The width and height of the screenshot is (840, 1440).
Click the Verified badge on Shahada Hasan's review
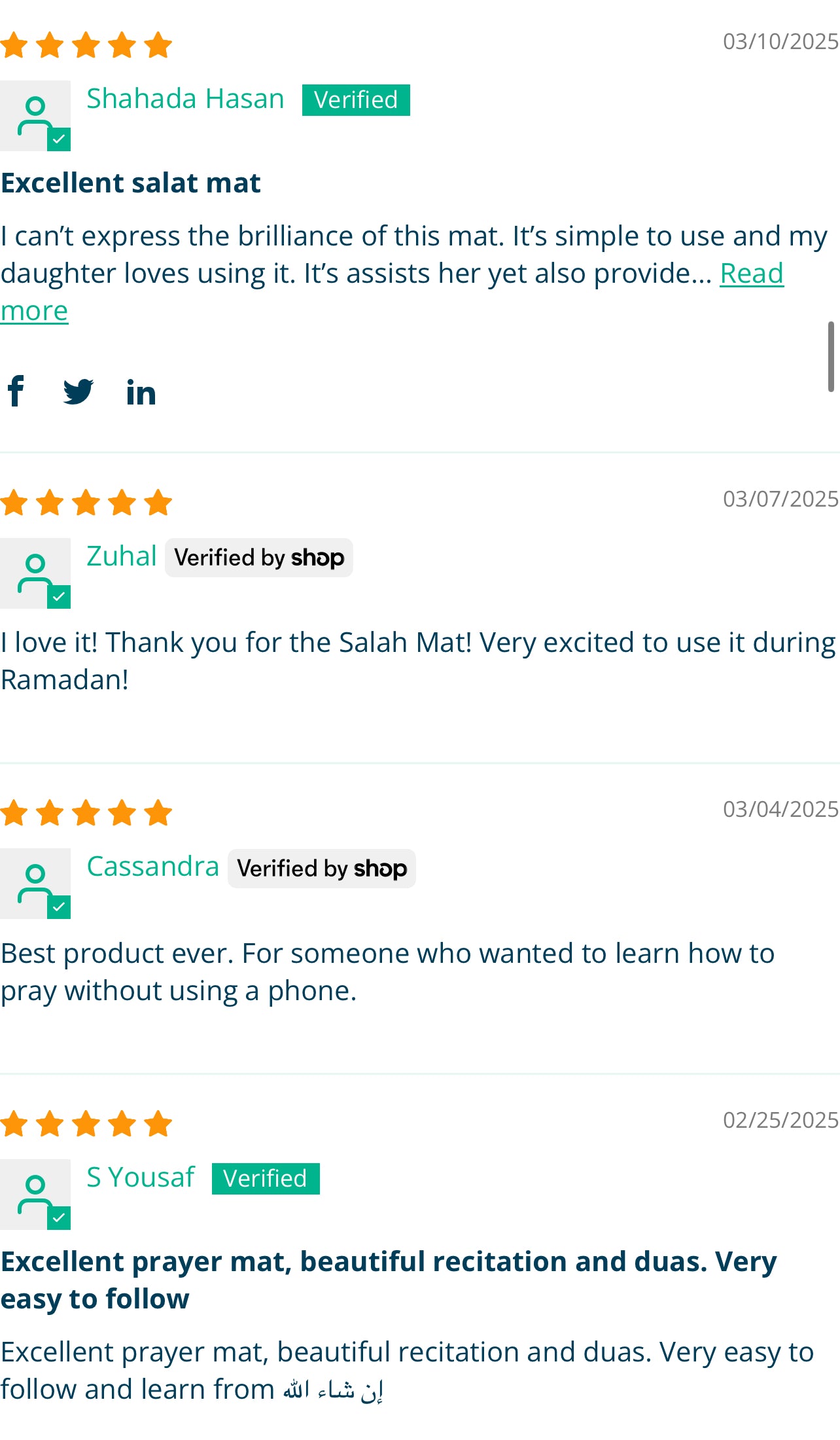[x=355, y=99]
